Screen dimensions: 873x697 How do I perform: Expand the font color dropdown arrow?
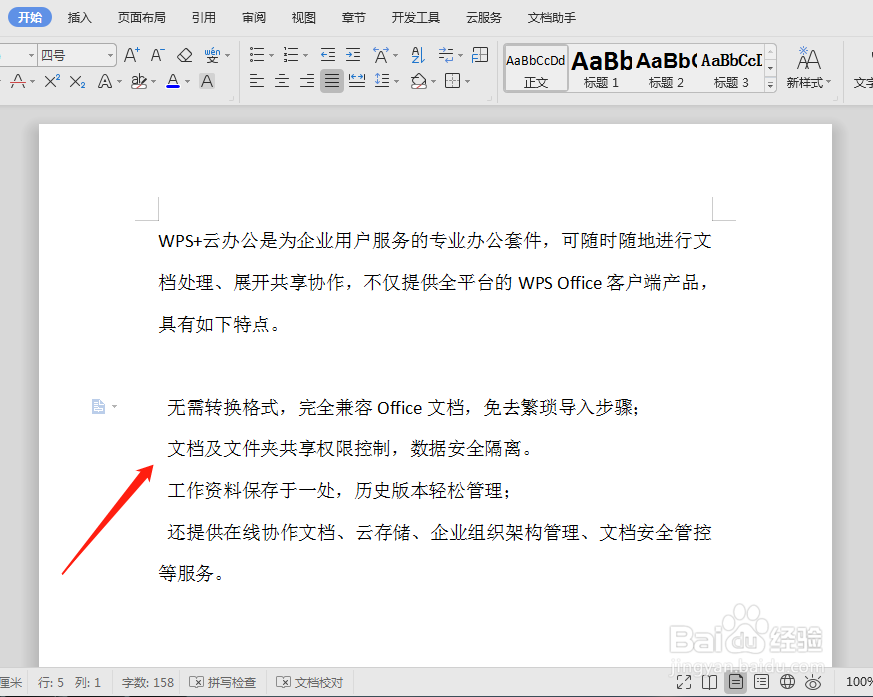click(x=187, y=82)
